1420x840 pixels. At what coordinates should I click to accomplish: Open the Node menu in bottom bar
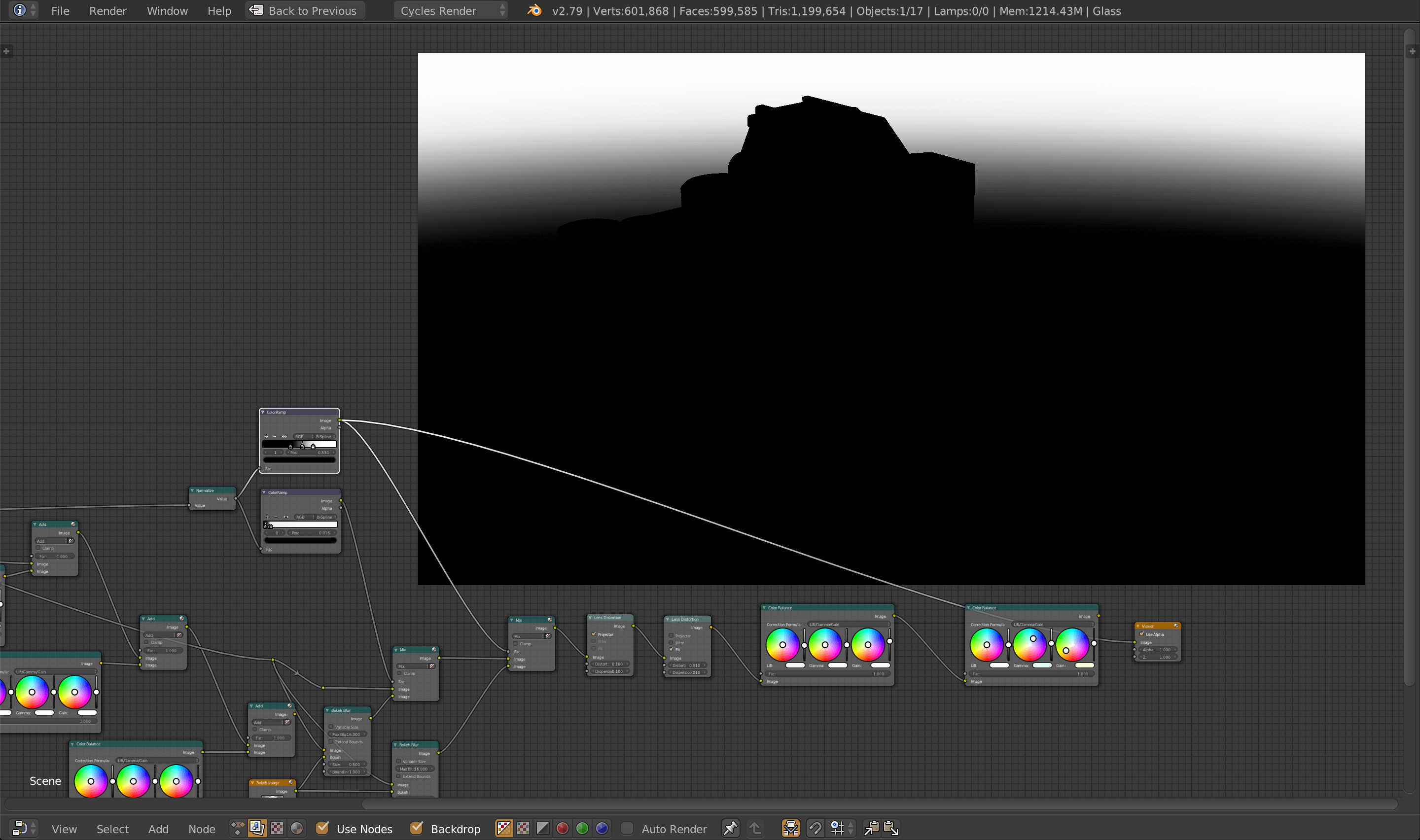tap(202, 829)
